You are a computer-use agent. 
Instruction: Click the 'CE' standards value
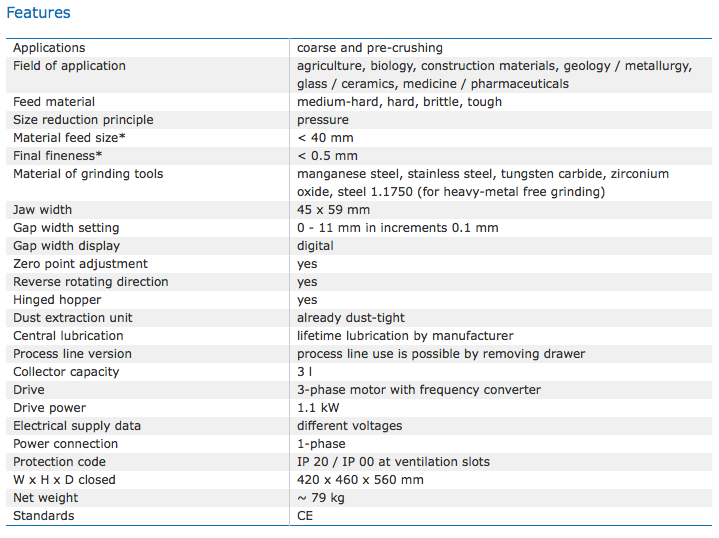click(306, 516)
